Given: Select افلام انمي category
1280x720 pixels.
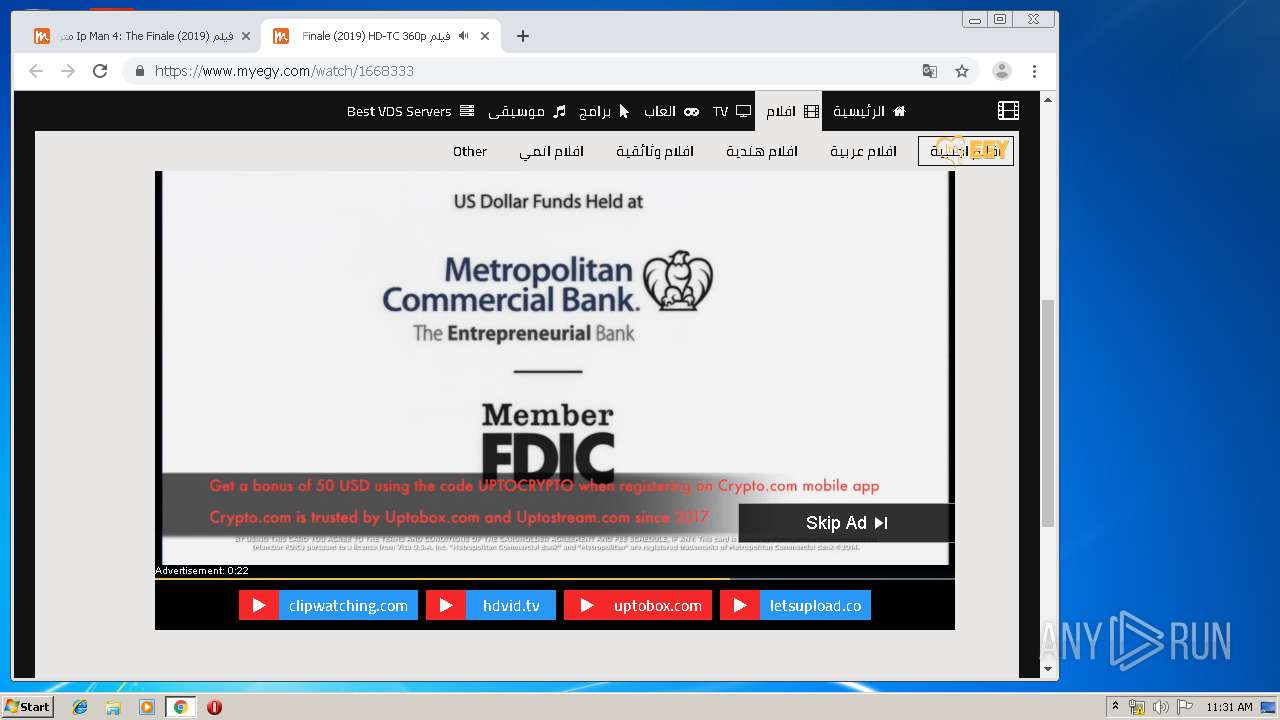Looking at the screenshot, I should point(551,151).
